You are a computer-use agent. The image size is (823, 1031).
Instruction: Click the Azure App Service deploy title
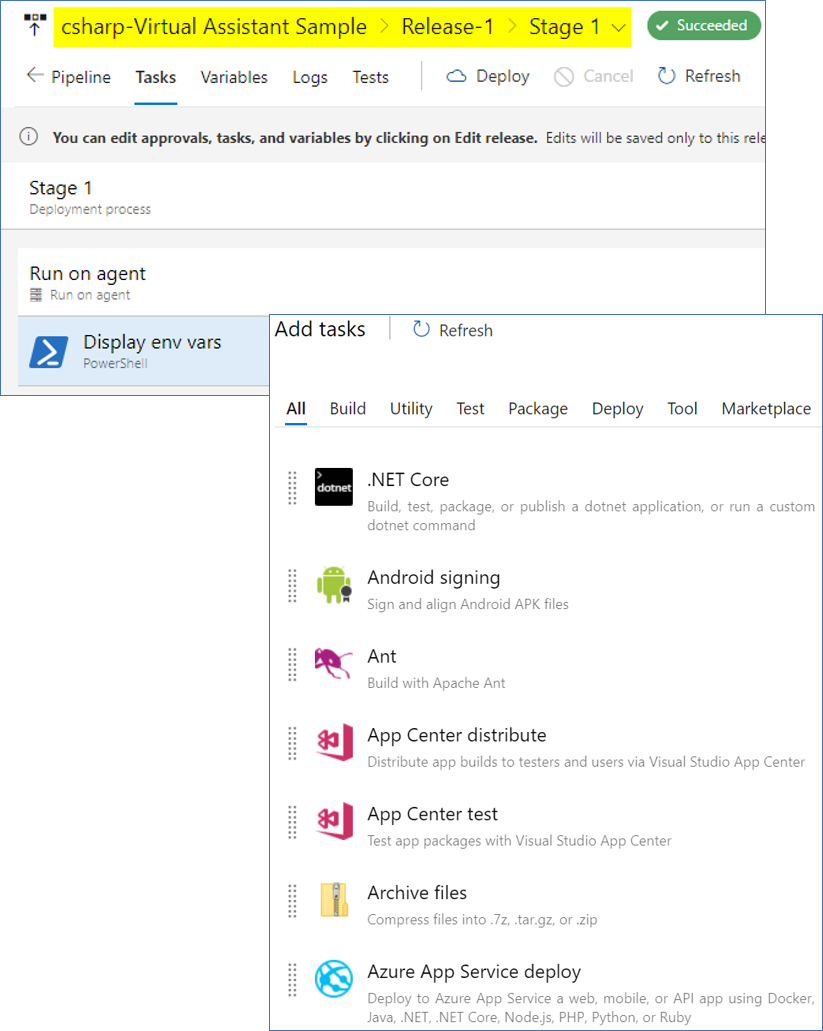point(474,972)
